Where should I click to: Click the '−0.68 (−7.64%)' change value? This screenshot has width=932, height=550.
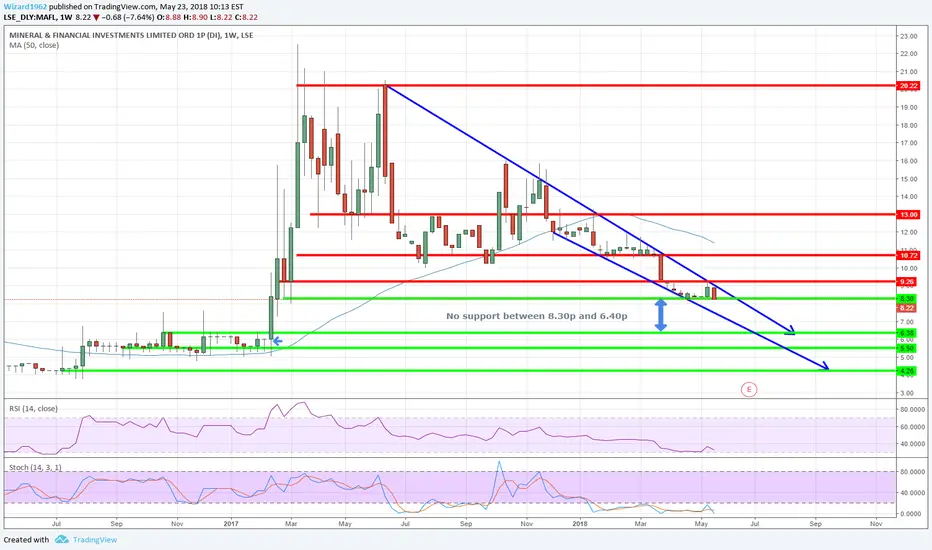coord(128,17)
